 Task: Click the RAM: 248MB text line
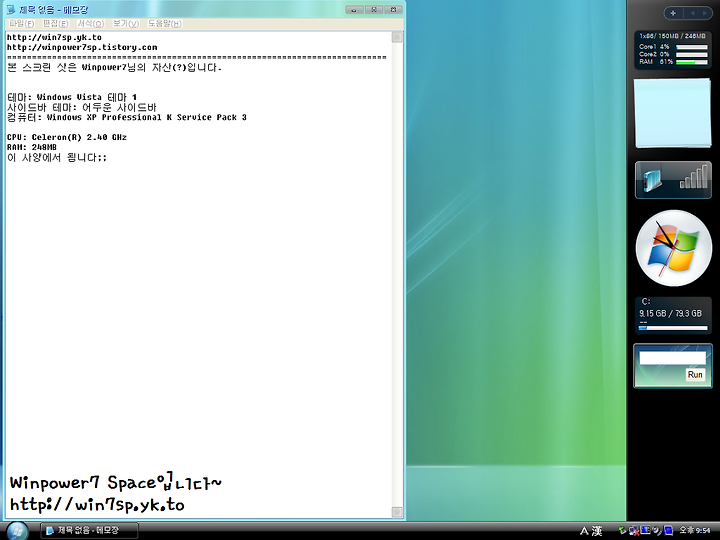32,147
